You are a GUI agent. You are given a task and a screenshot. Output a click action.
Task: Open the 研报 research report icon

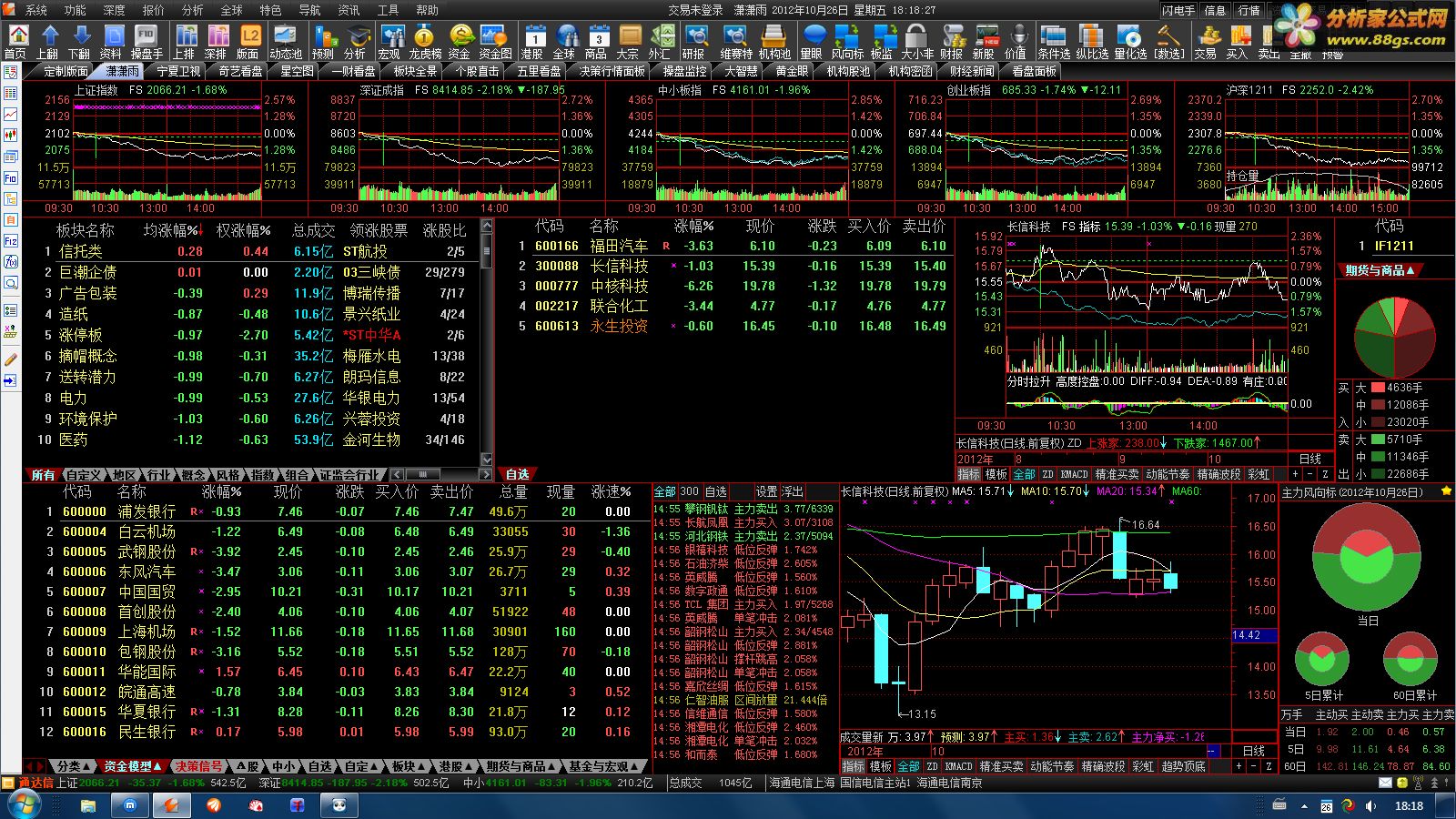click(x=695, y=41)
